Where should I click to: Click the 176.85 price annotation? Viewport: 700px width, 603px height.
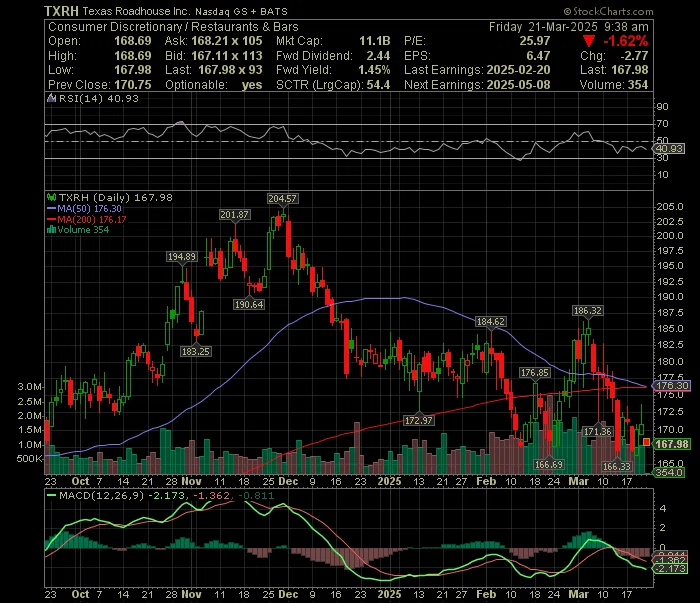click(535, 373)
